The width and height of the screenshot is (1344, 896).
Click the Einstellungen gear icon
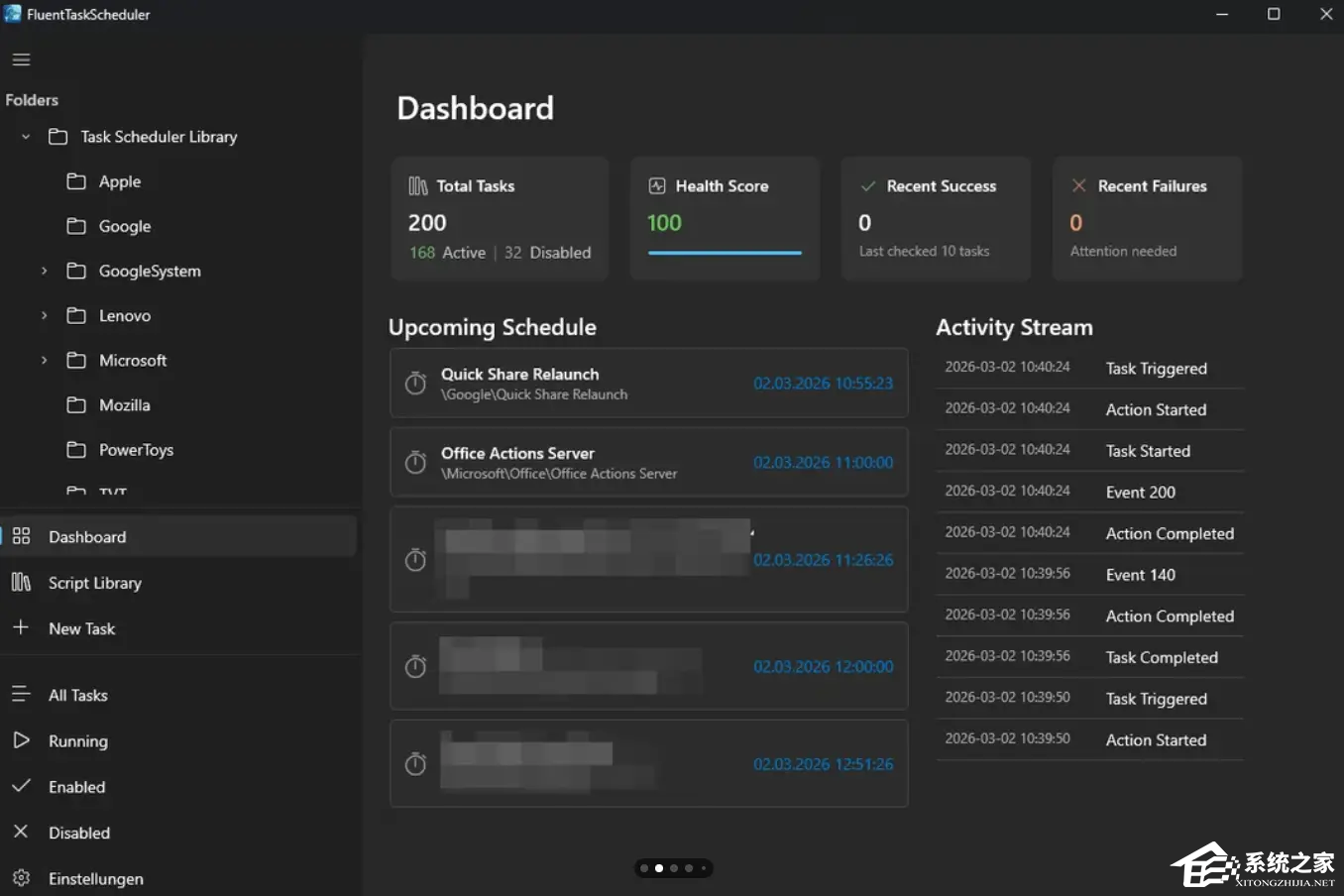pyautogui.click(x=21, y=878)
